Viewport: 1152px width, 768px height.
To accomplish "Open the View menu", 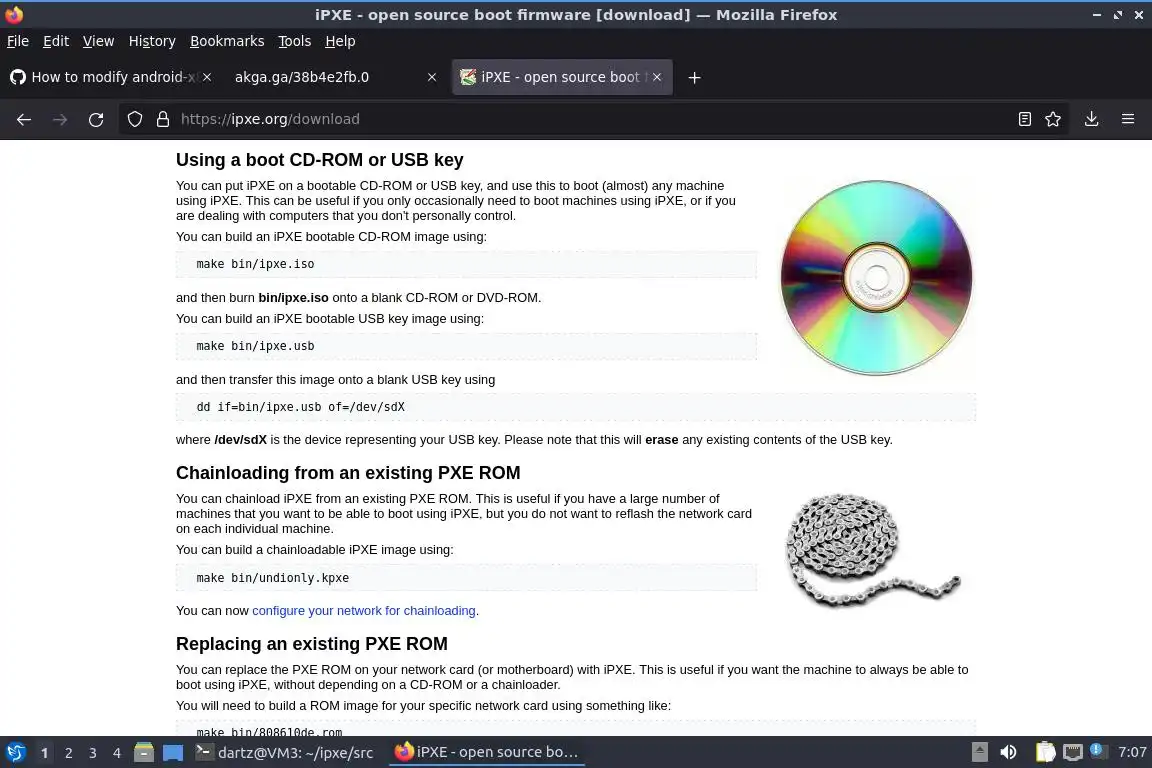I will (98, 41).
